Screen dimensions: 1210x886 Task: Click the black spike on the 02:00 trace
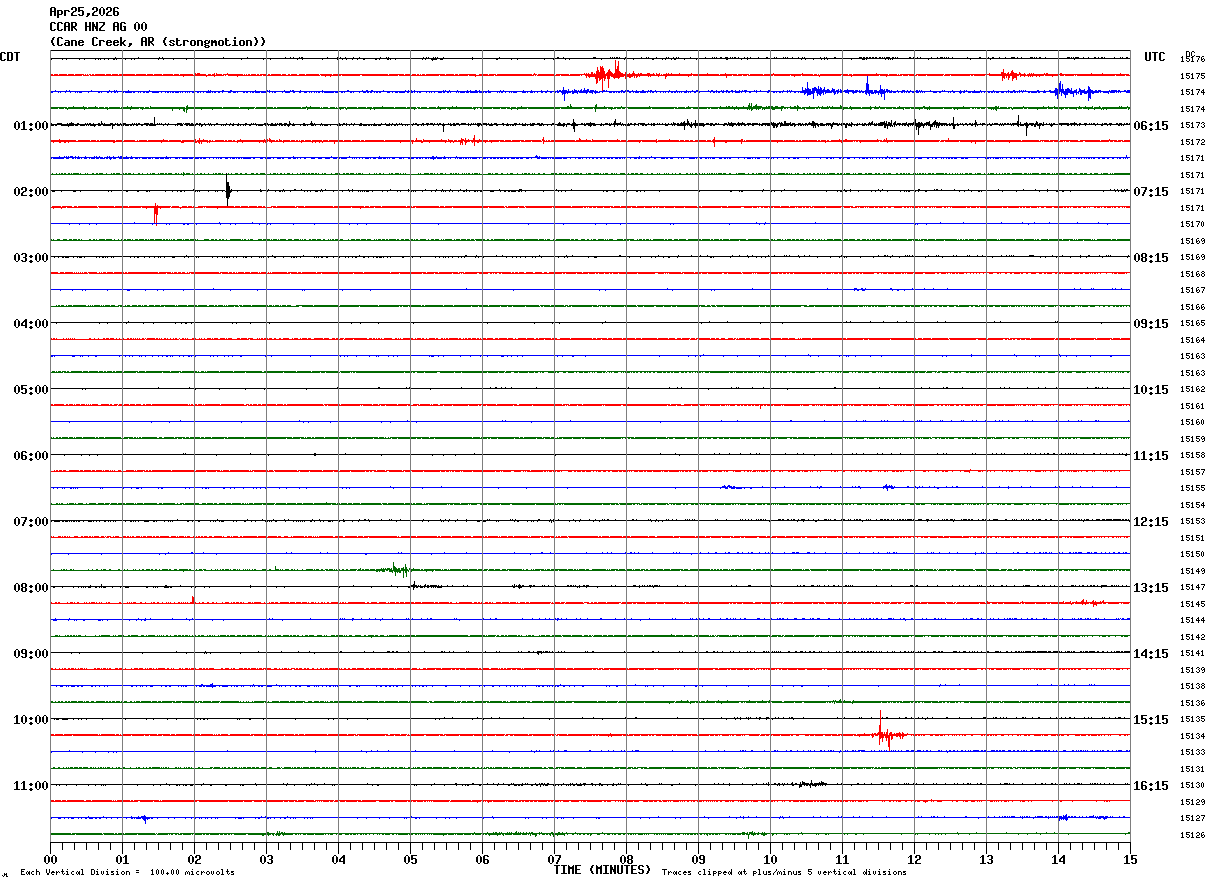(x=228, y=190)
